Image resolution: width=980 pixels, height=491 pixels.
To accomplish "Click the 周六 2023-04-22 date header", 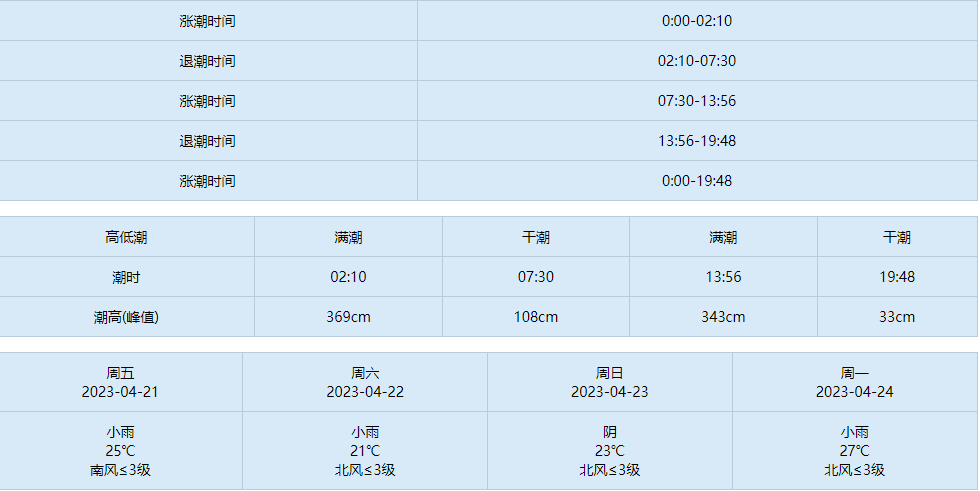I will click(365, 382).
